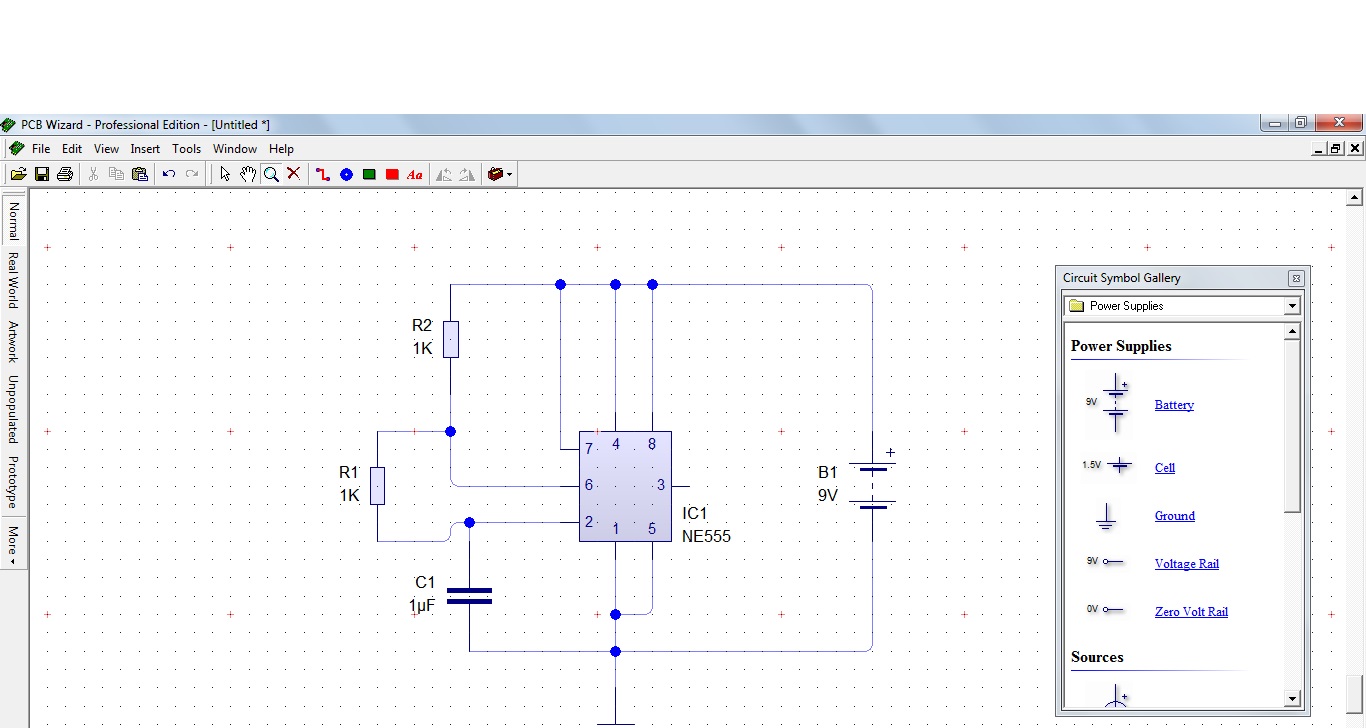Click the Ground link

click(x=1175, y=516)
